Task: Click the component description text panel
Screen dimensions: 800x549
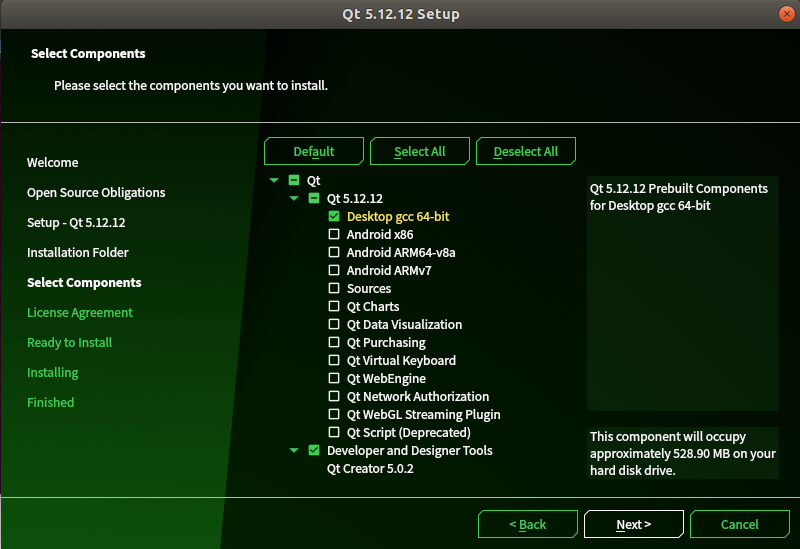Action: (683, 293)
